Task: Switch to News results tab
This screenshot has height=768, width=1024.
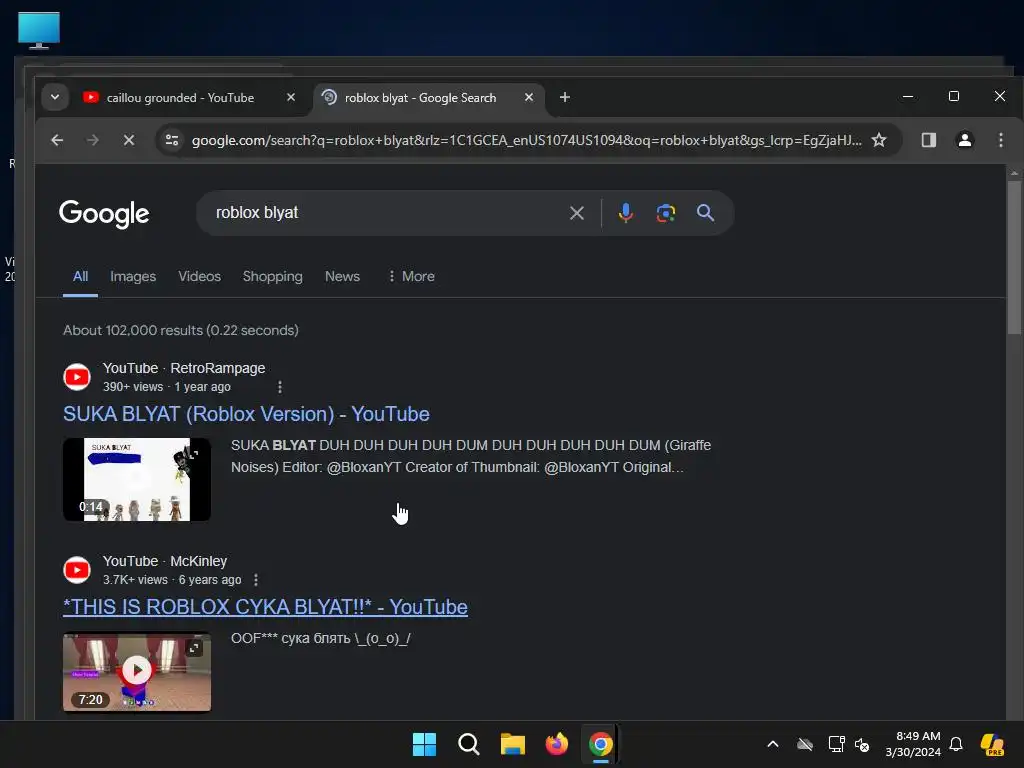Action: coord(342,276)
